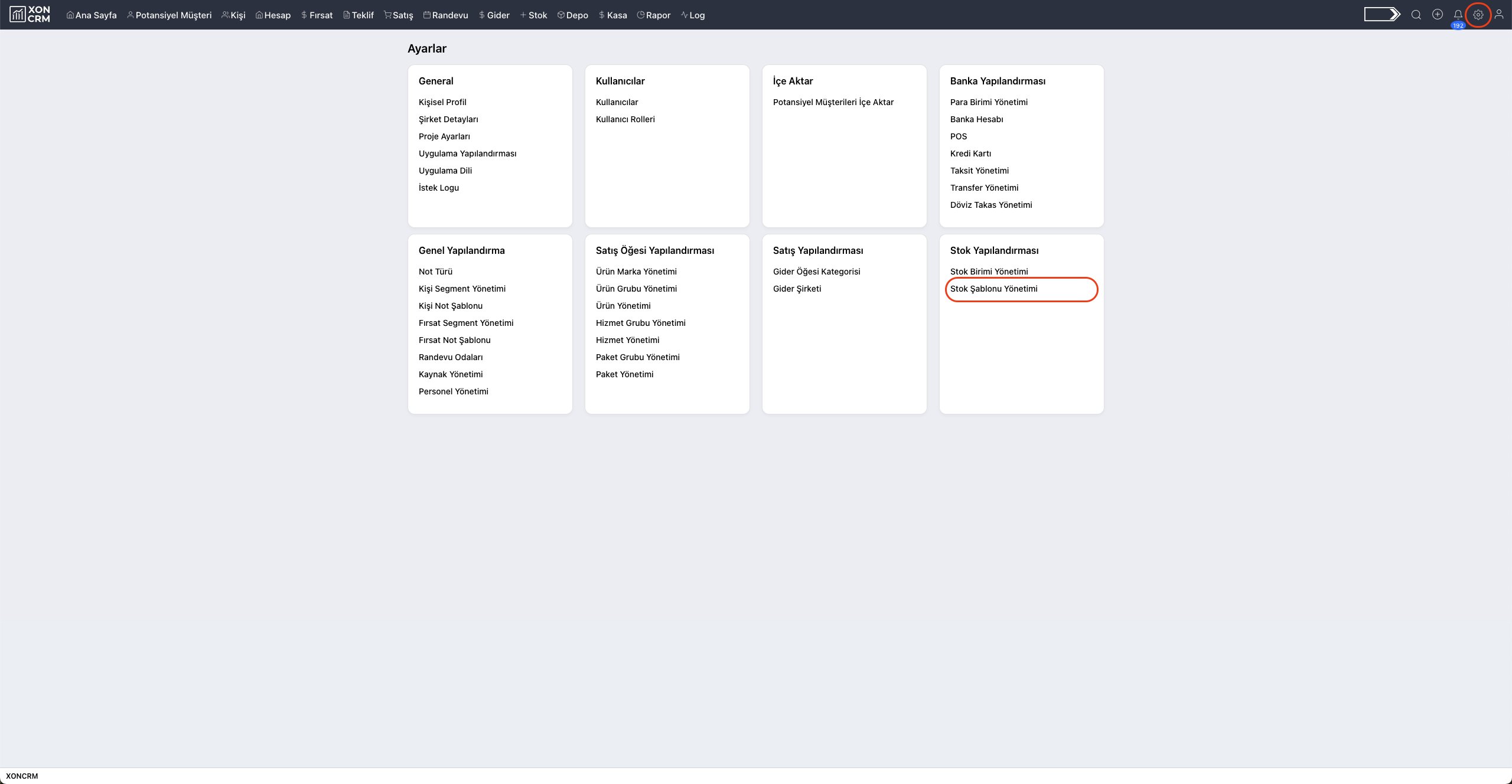Open Kredi Kartı settings
The width and height of the screenshot is (1512, 784).
970,153
